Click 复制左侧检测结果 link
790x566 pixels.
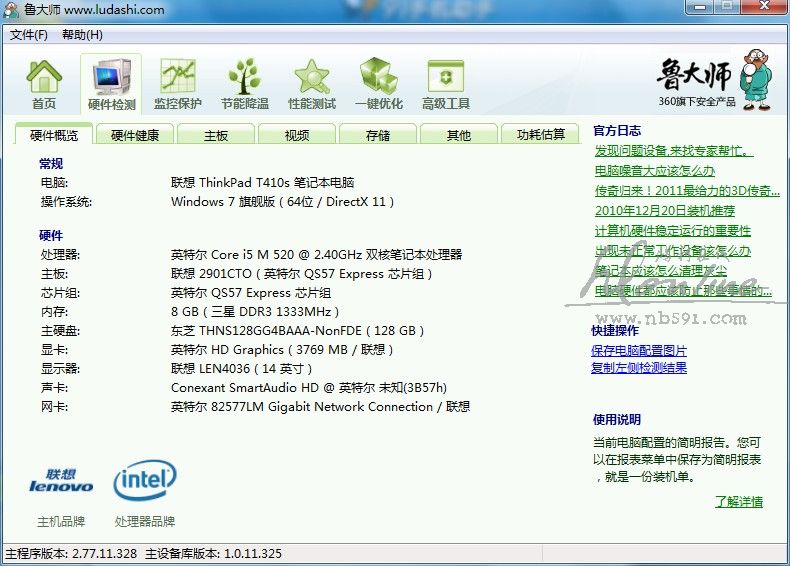(x=639, y=368)
